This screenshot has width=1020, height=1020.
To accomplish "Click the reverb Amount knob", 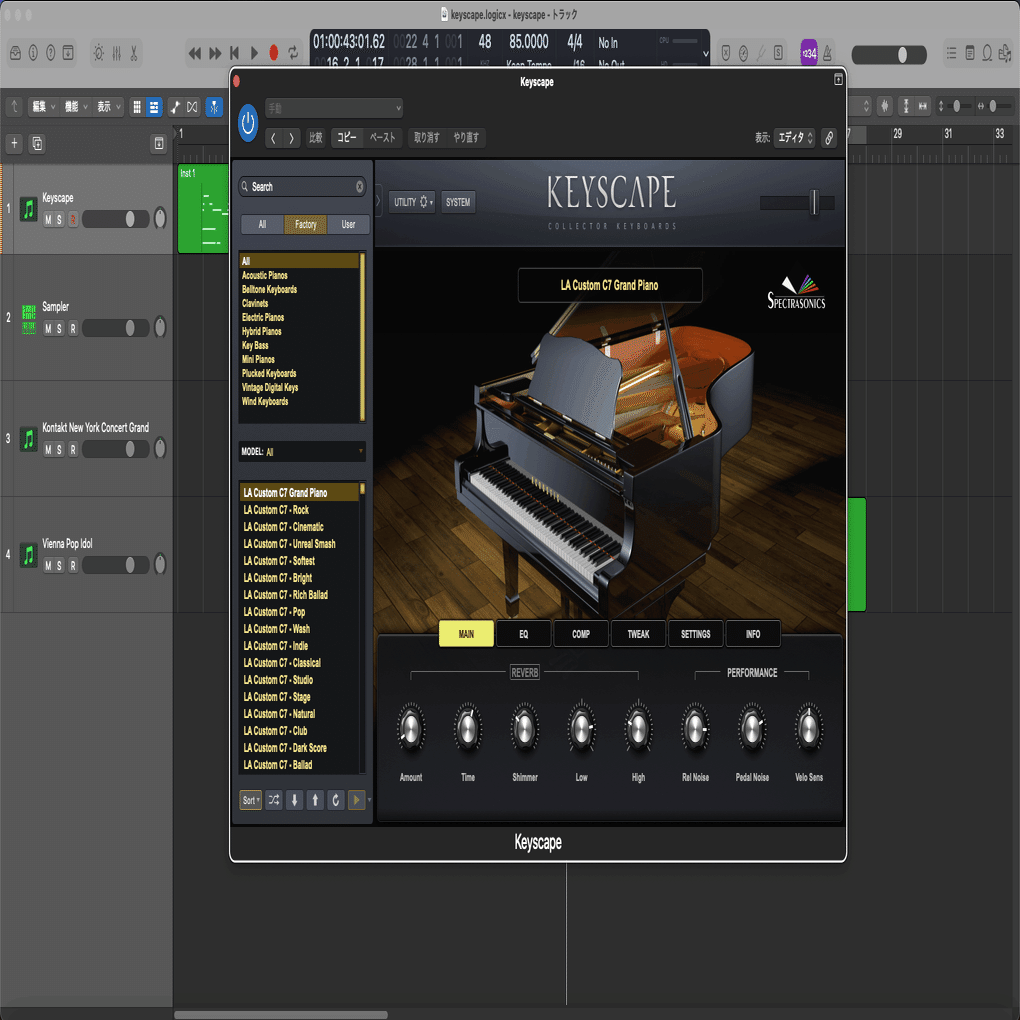I will pos(410,729).
